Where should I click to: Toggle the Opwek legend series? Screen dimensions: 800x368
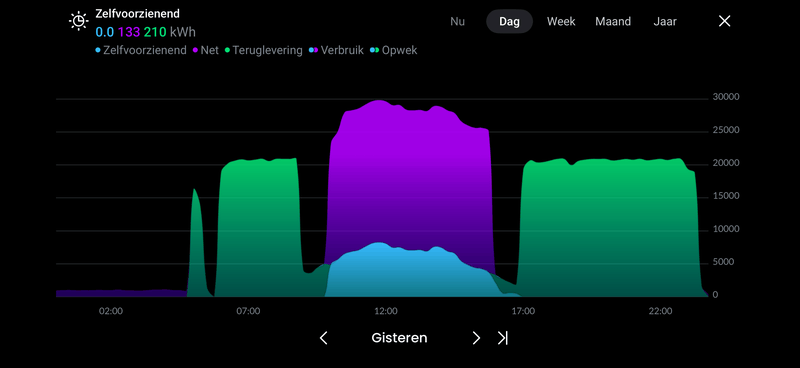tap(394, 51)
